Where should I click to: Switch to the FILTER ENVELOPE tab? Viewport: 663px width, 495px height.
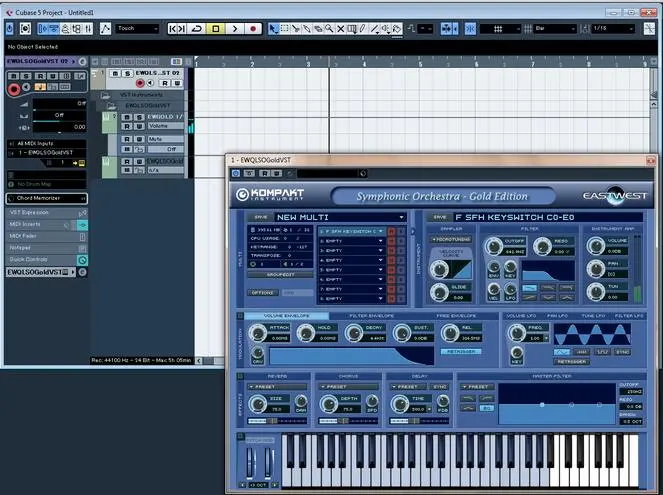pyautogui.click(x=371, y=316)
